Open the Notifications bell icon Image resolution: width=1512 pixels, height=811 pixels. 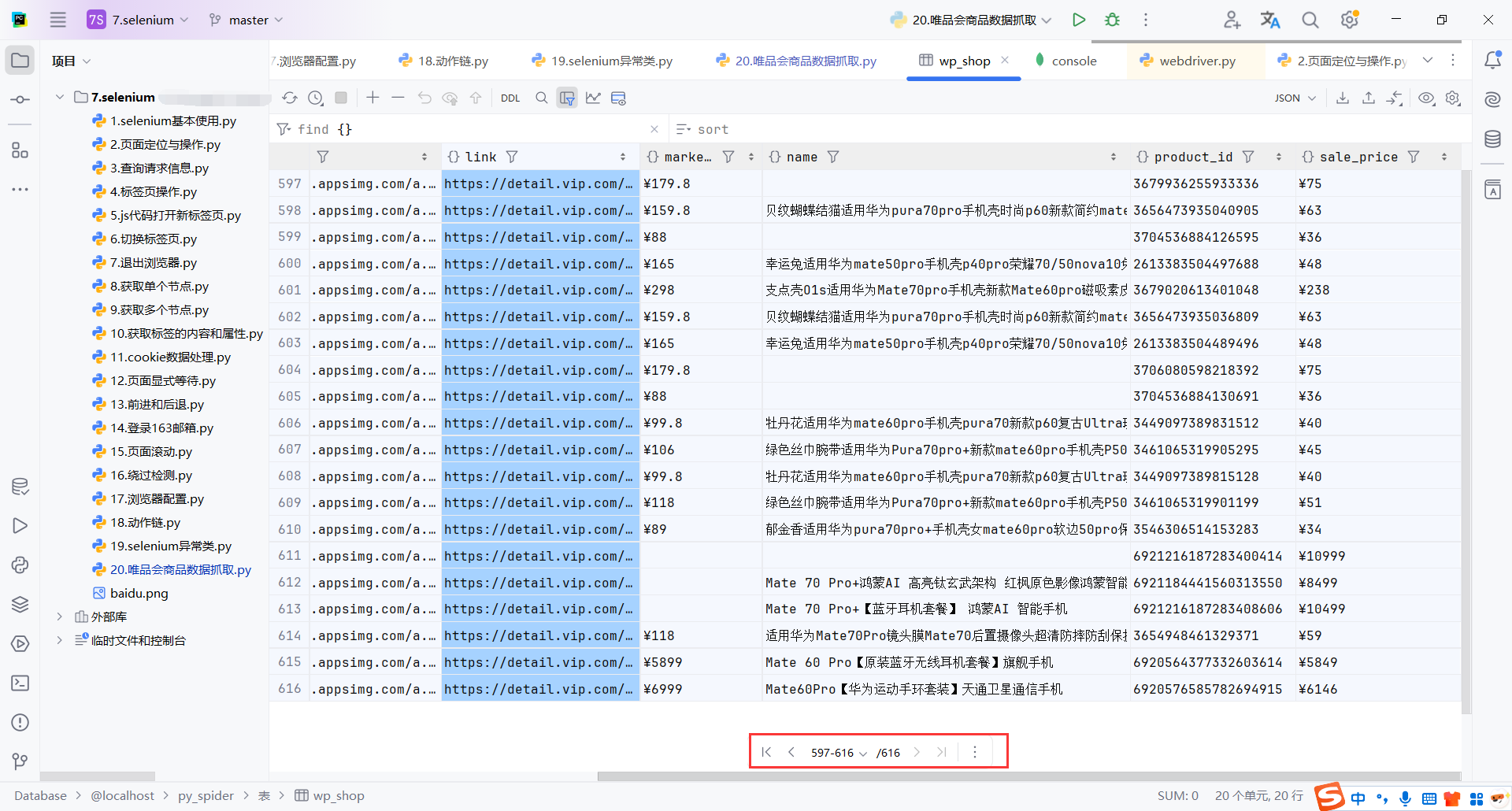(1492, 60)
